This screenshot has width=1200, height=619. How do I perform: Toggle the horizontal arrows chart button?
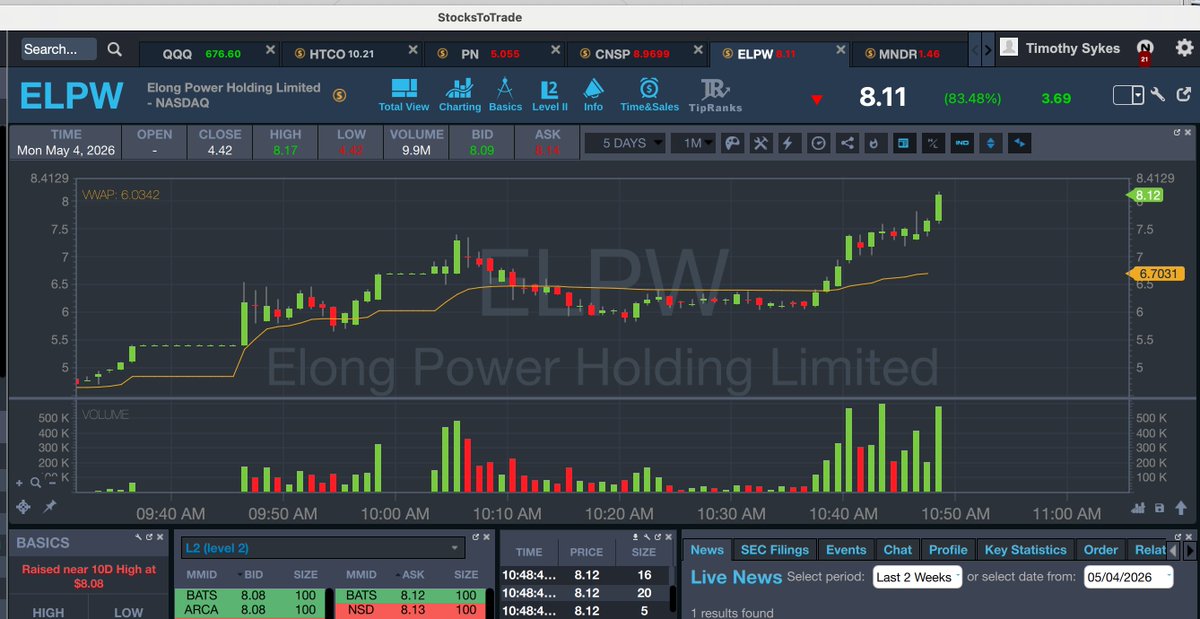tap(1020, 143)
